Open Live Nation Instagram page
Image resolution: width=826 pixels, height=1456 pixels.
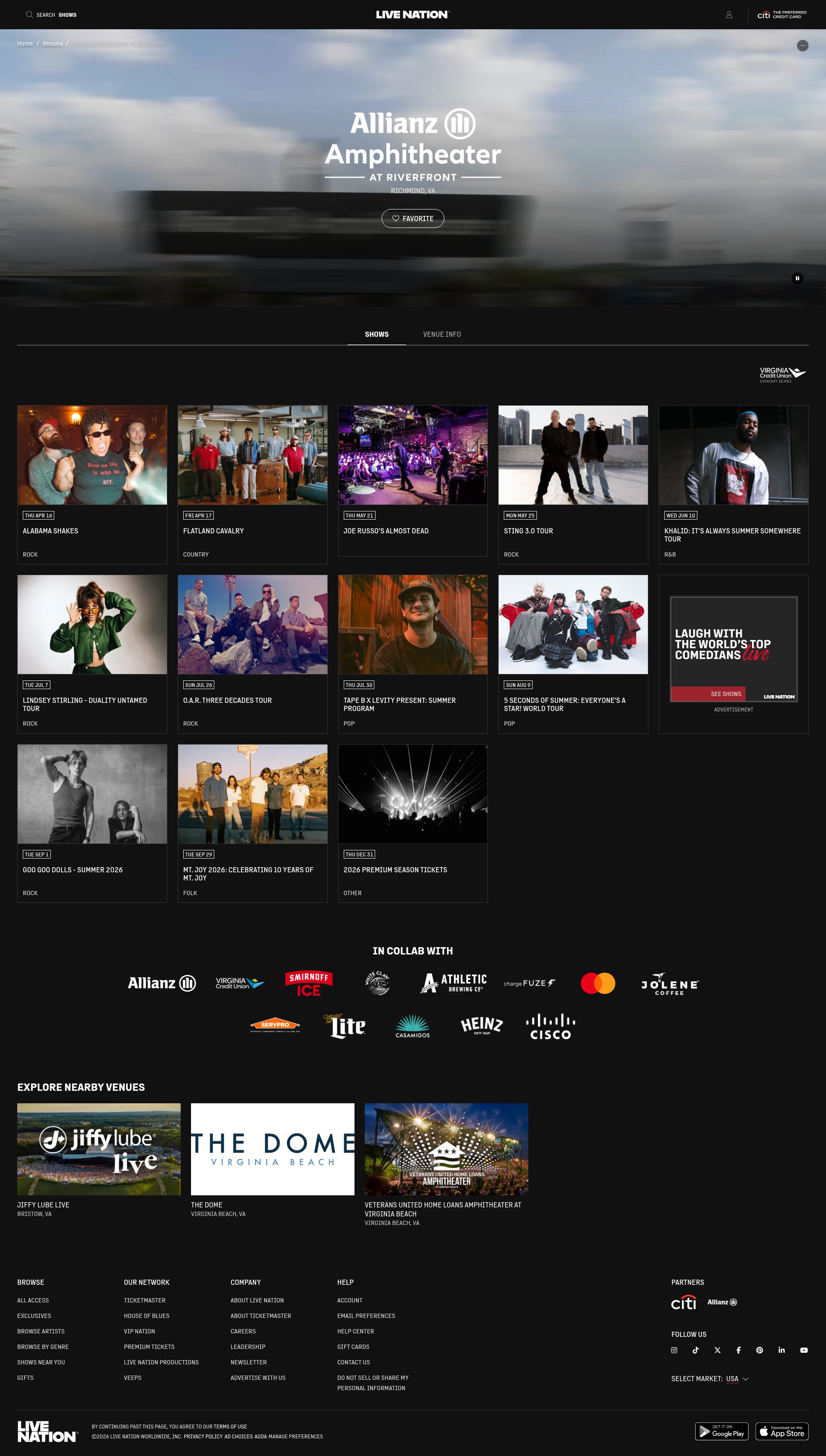674,1350
